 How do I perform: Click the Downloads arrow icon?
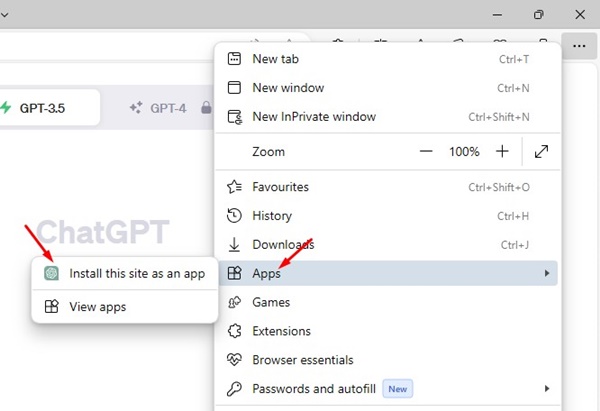click(x=234, y=245)
